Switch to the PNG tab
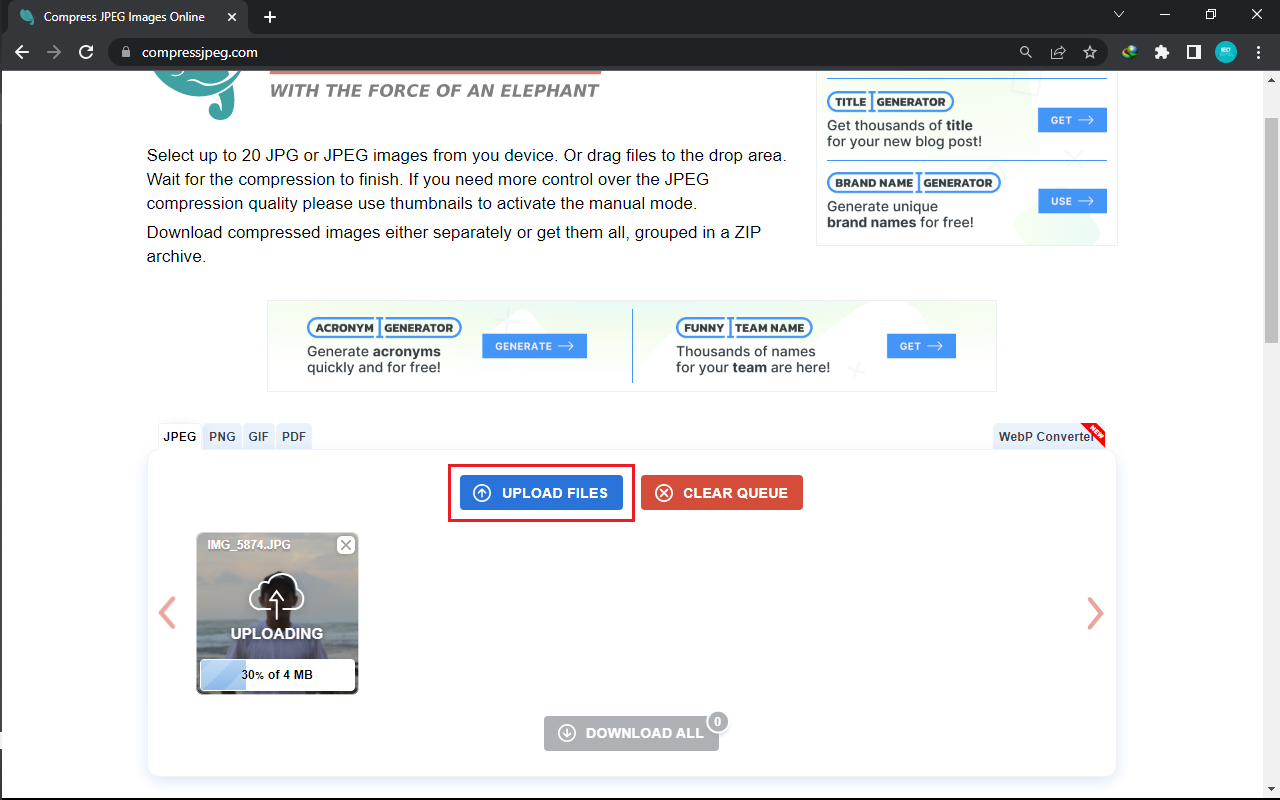This screenshot has height=800, width=1280. point(222,437)
